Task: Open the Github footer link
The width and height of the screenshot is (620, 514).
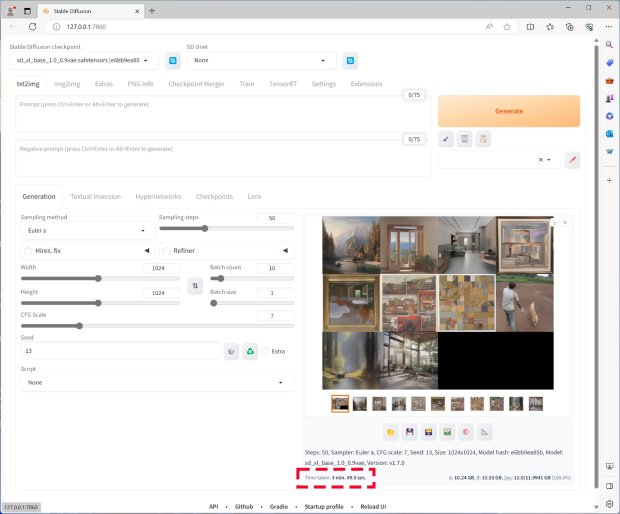Action: 244,506
